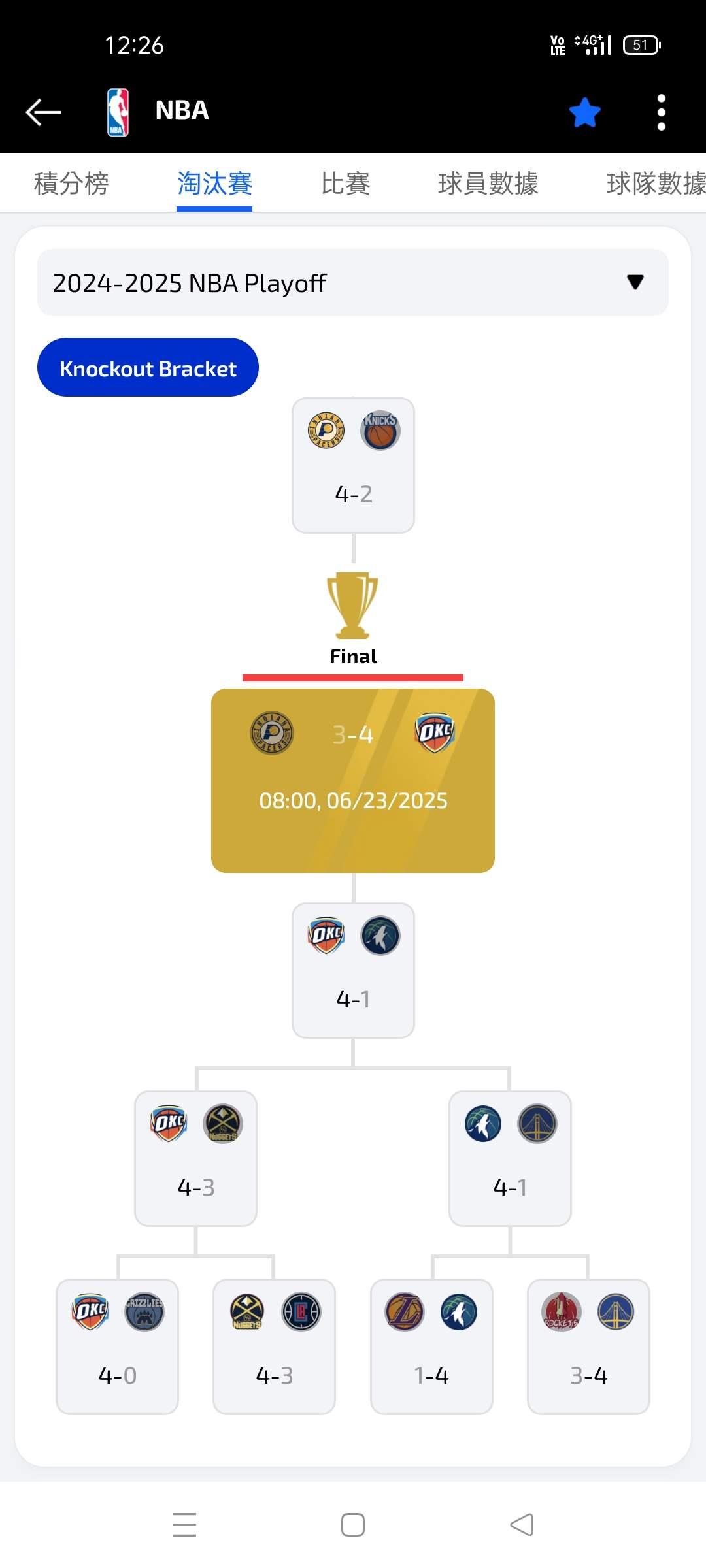The image size is (706, 1568).
Task: Click the dropdown arrow for season selector
Action: [635, 282]
